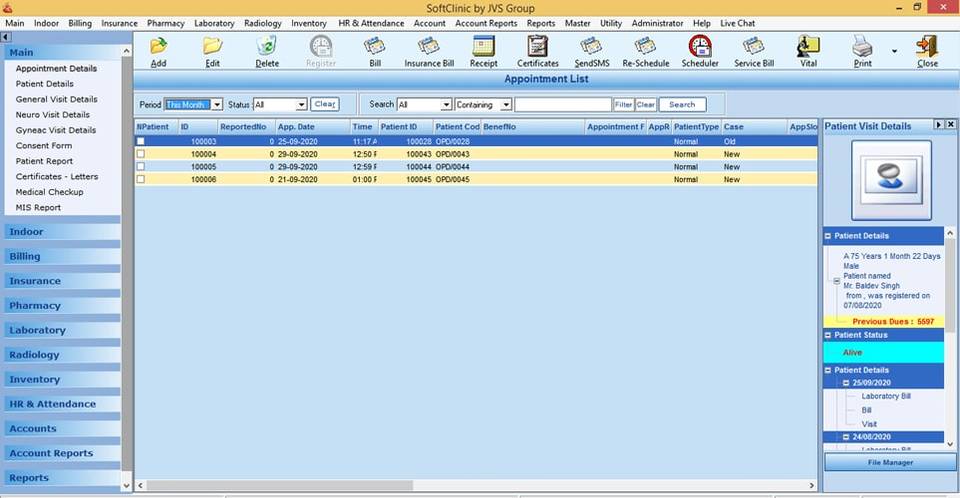The height and width of the screenshot is (498, 960).
Task: Open the Containing match dropdown
Action: click(x=506, y=105)
